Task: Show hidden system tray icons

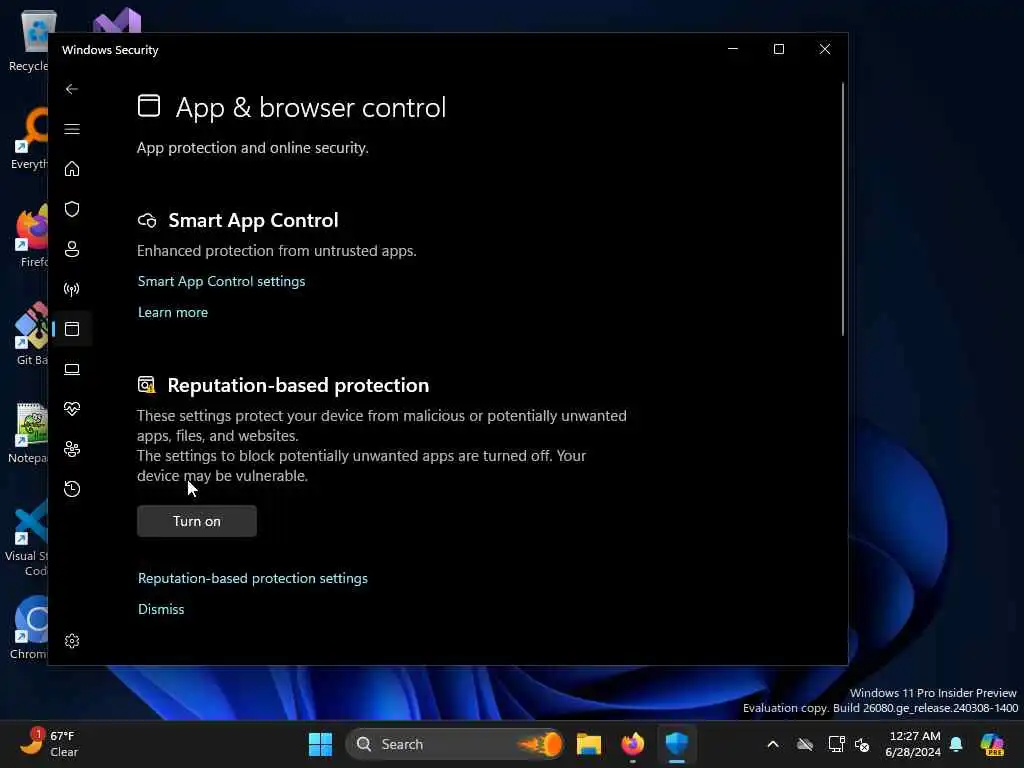Action: (773, 744)
